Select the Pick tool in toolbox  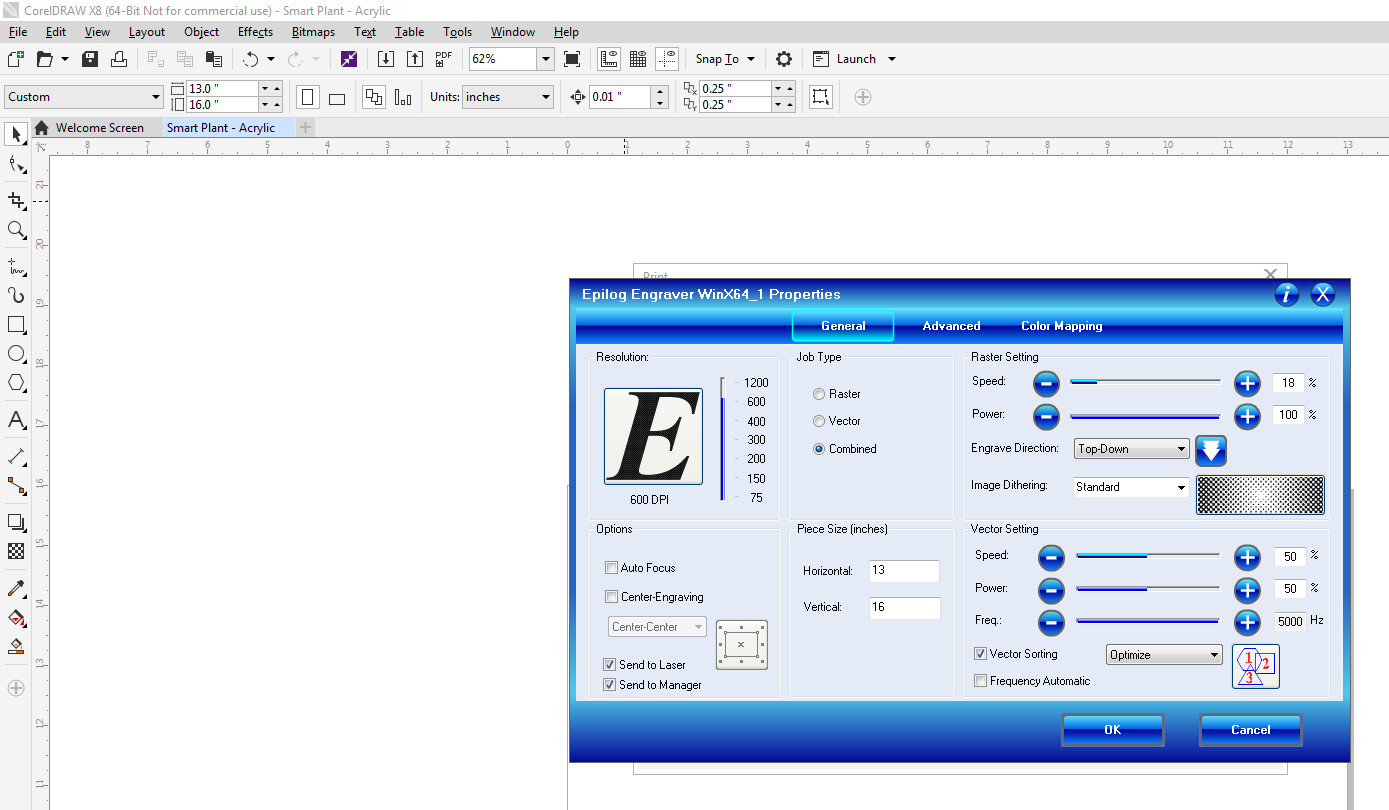[x=16, y=134]
